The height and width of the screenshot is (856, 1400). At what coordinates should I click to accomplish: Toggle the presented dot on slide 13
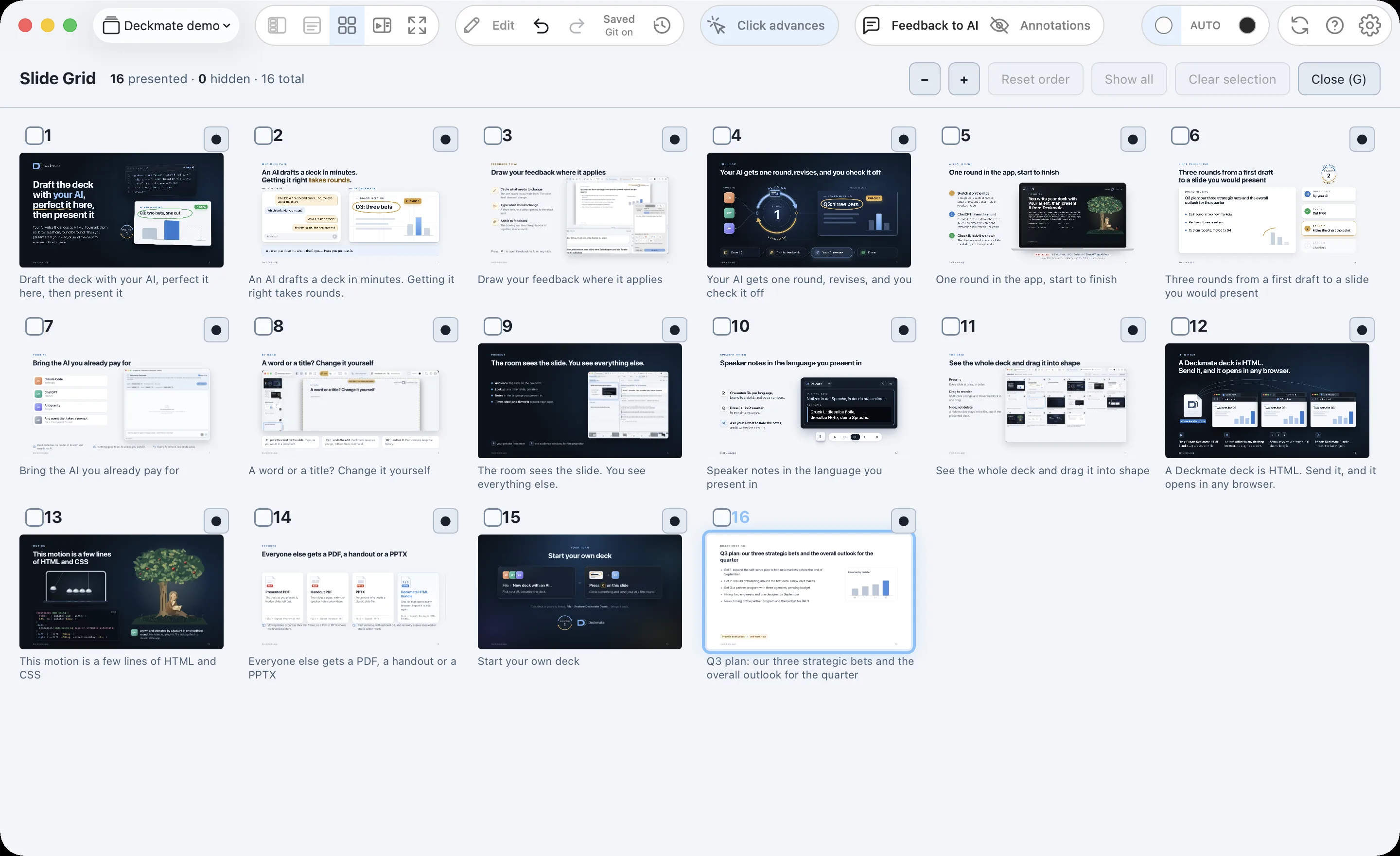tap(216, 520)
